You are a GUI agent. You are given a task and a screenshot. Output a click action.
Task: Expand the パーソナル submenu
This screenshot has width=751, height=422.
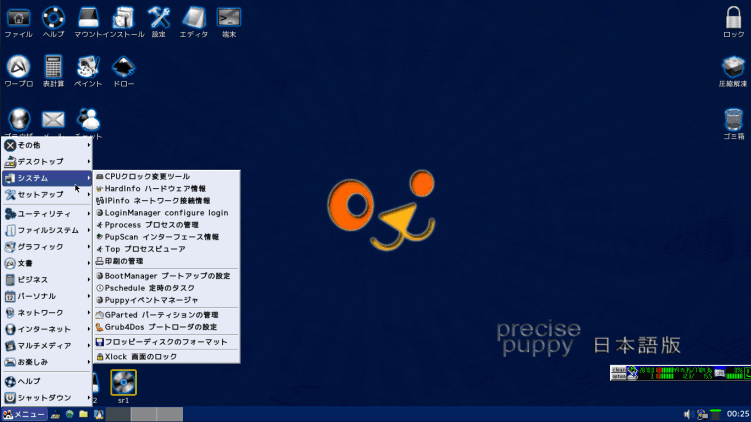47,296
